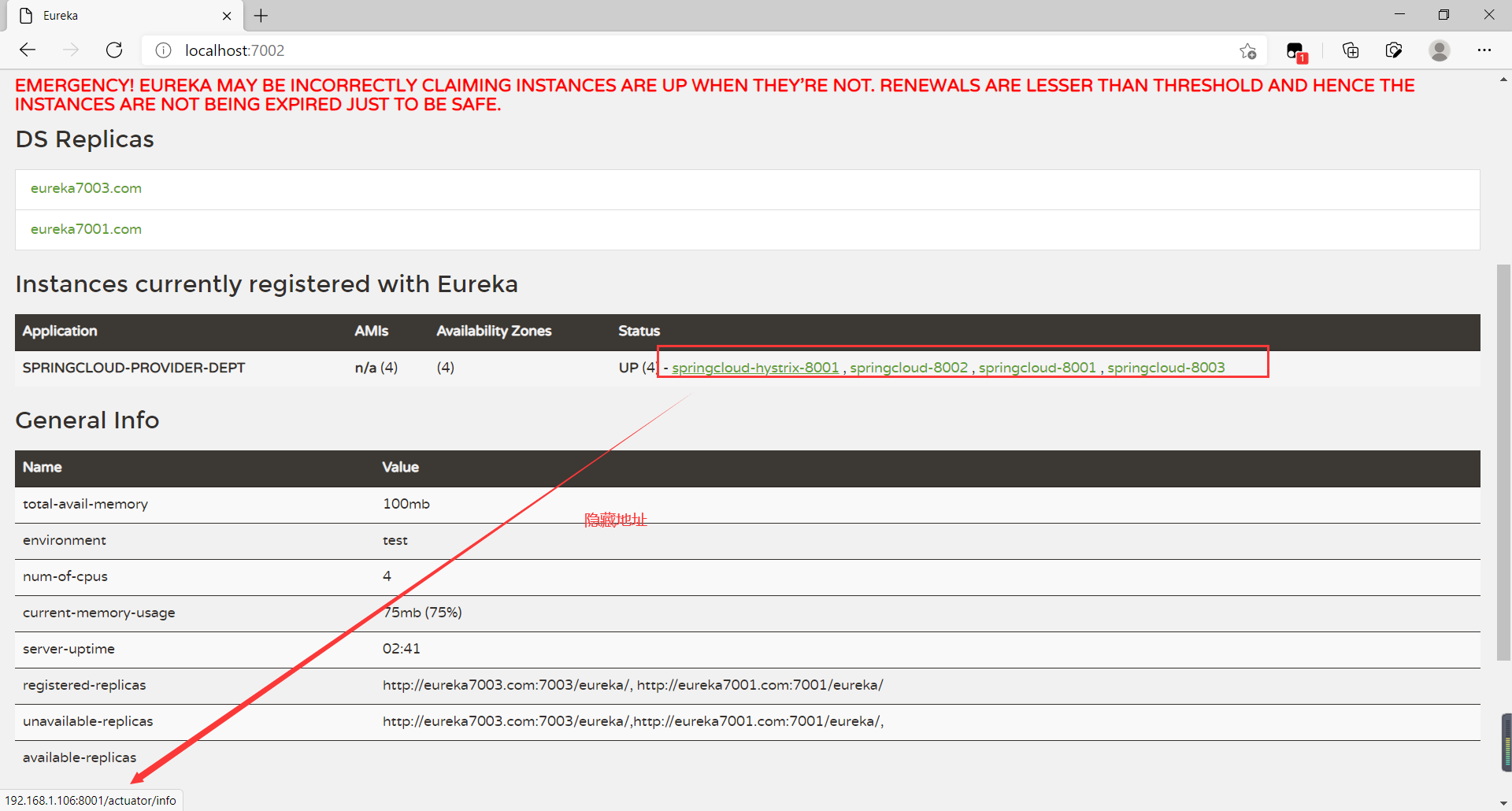This screenshot has height=811, width=1512.
Task: Click the Instances currently registered heading
Action: click(x=267, y=284)
